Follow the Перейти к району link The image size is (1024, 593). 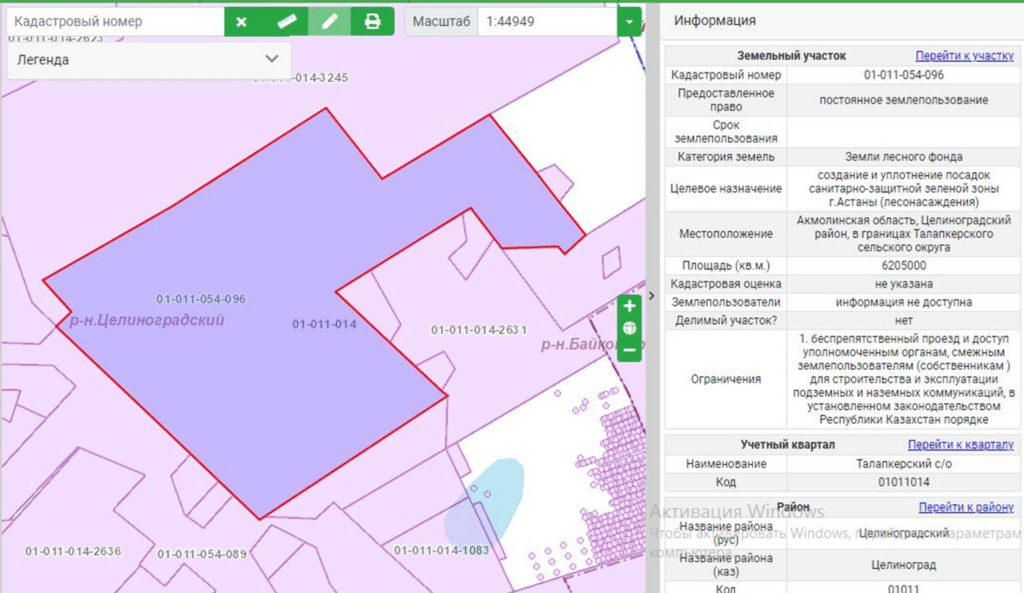coord(966,507)
